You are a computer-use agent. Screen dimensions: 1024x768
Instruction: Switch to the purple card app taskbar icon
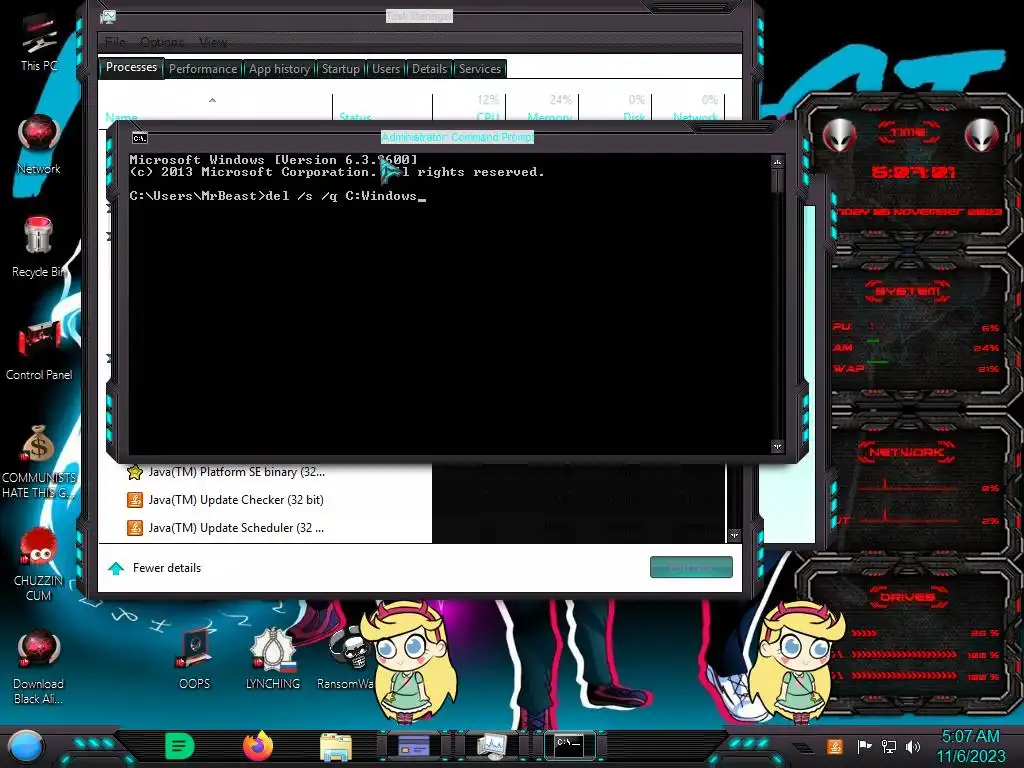click(413, 745)
